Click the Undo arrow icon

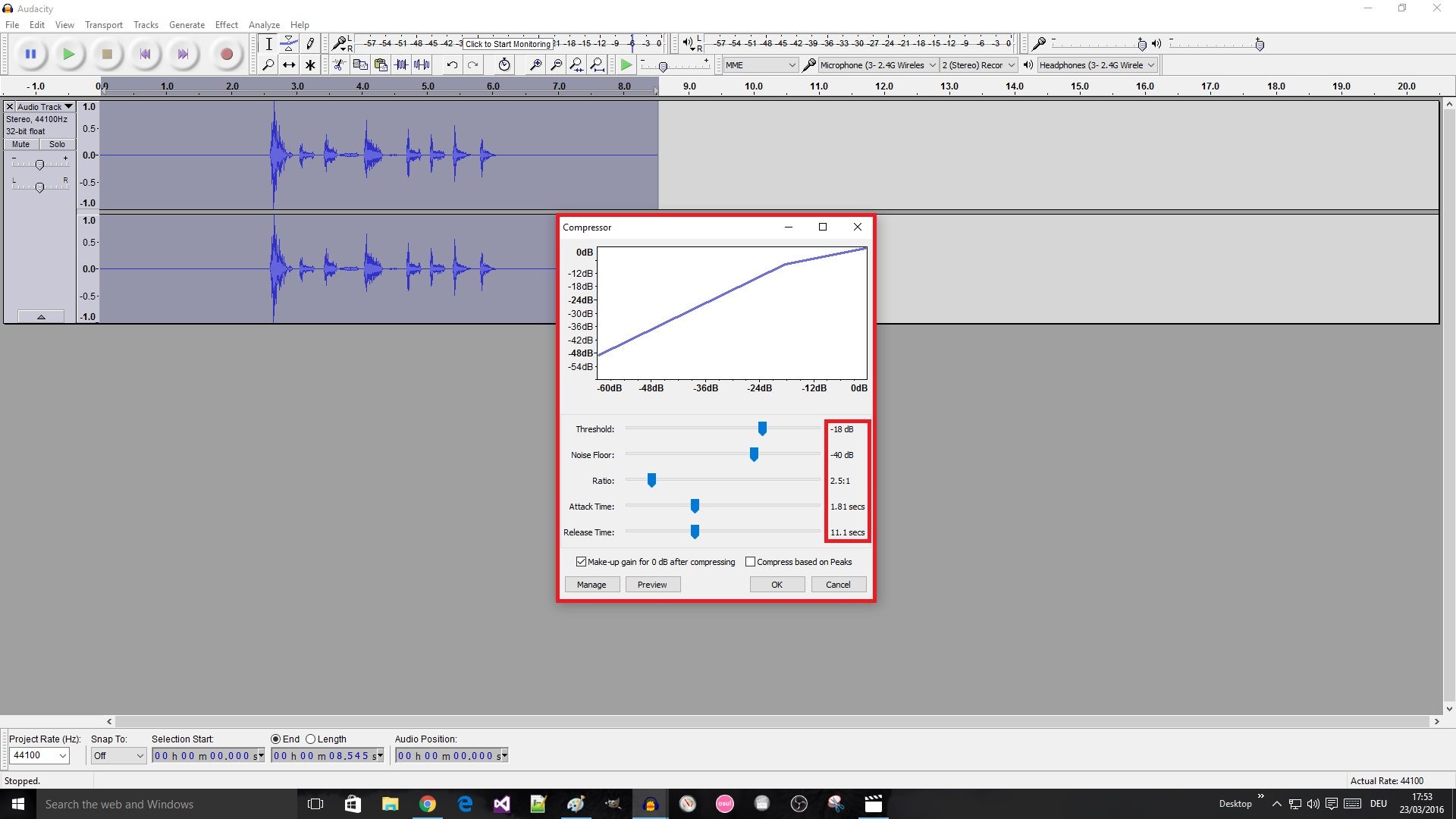452,65
